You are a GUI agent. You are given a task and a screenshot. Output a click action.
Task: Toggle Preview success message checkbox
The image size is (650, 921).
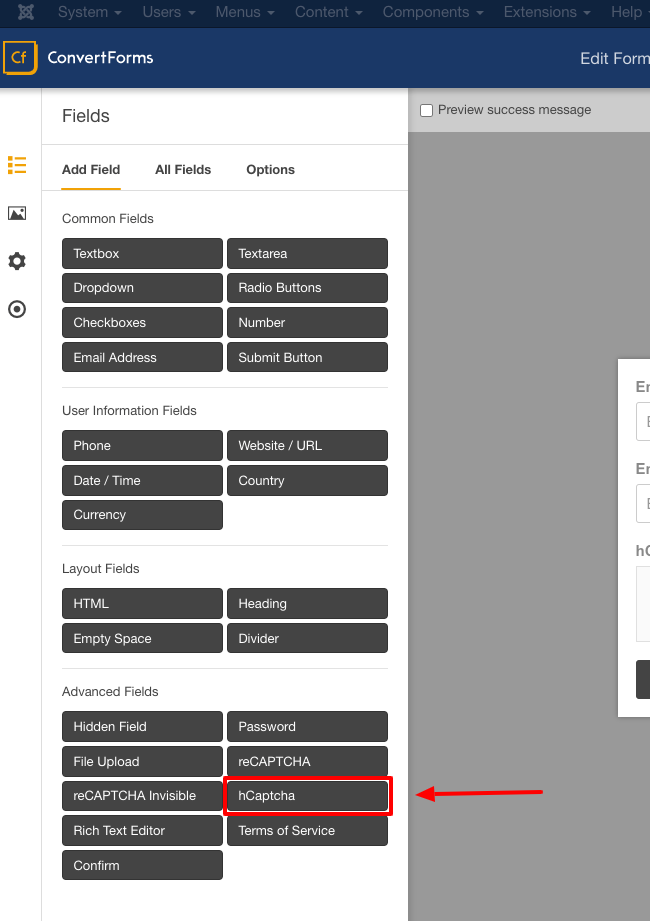click(426, 110)
